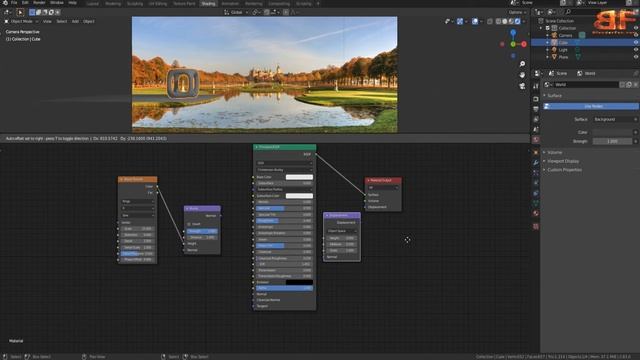Screen dimensions: 640x360
Task: Open the Window menu
Action: click(57, 2)
